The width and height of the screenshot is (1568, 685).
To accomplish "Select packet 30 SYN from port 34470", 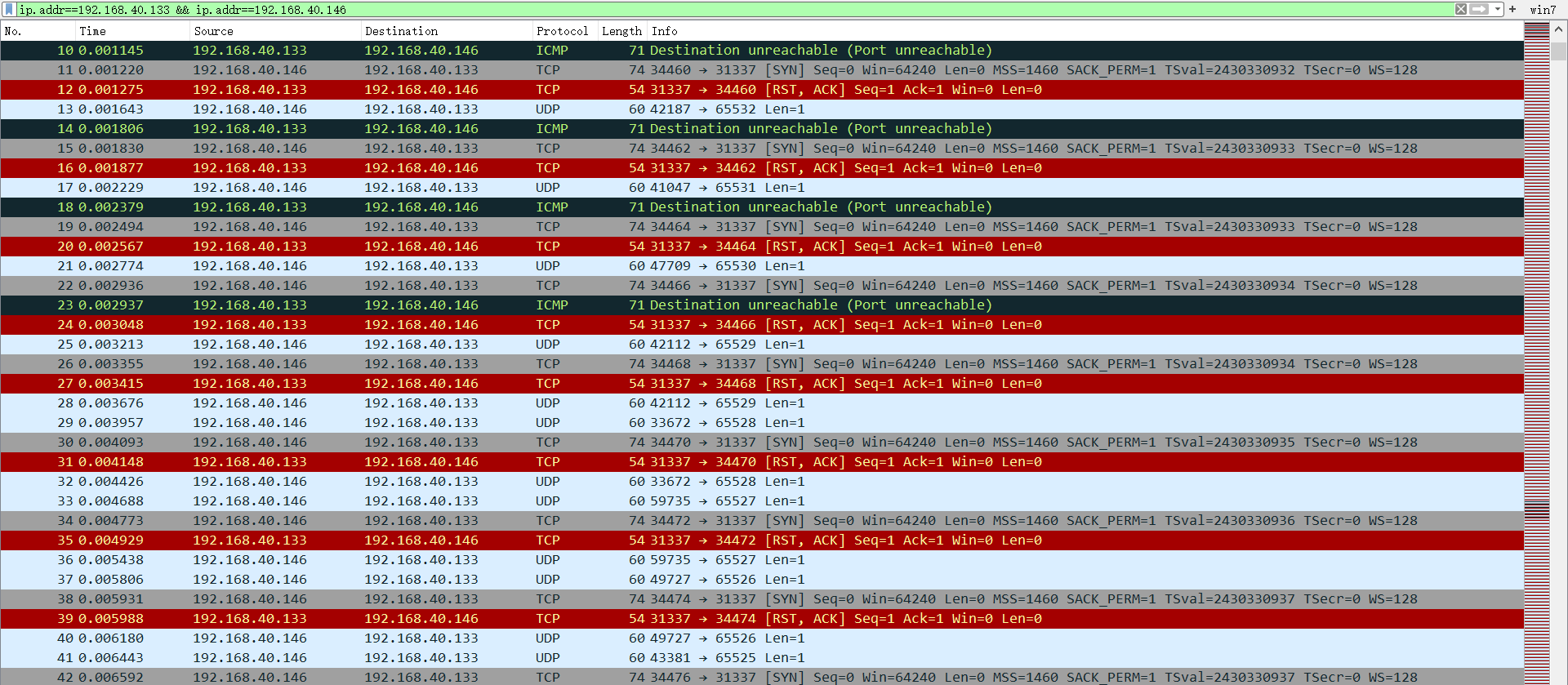I will point(762,443).
